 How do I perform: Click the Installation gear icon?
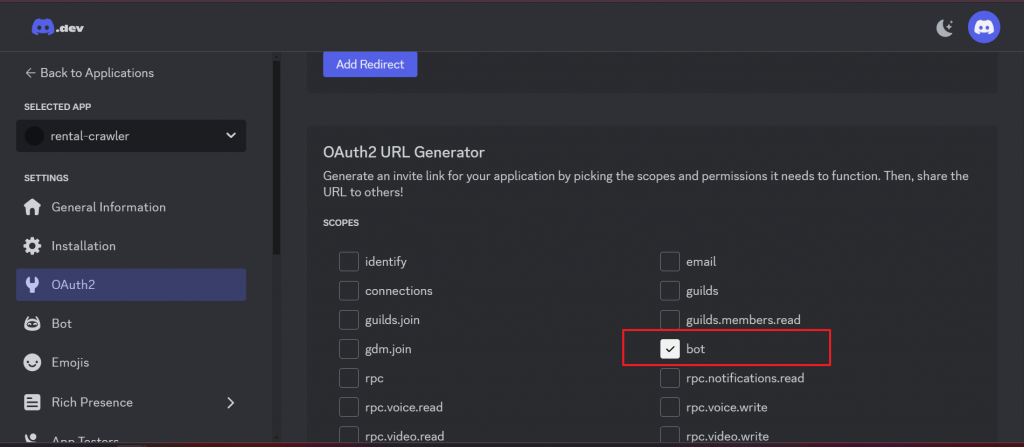[x=33, y=246]
